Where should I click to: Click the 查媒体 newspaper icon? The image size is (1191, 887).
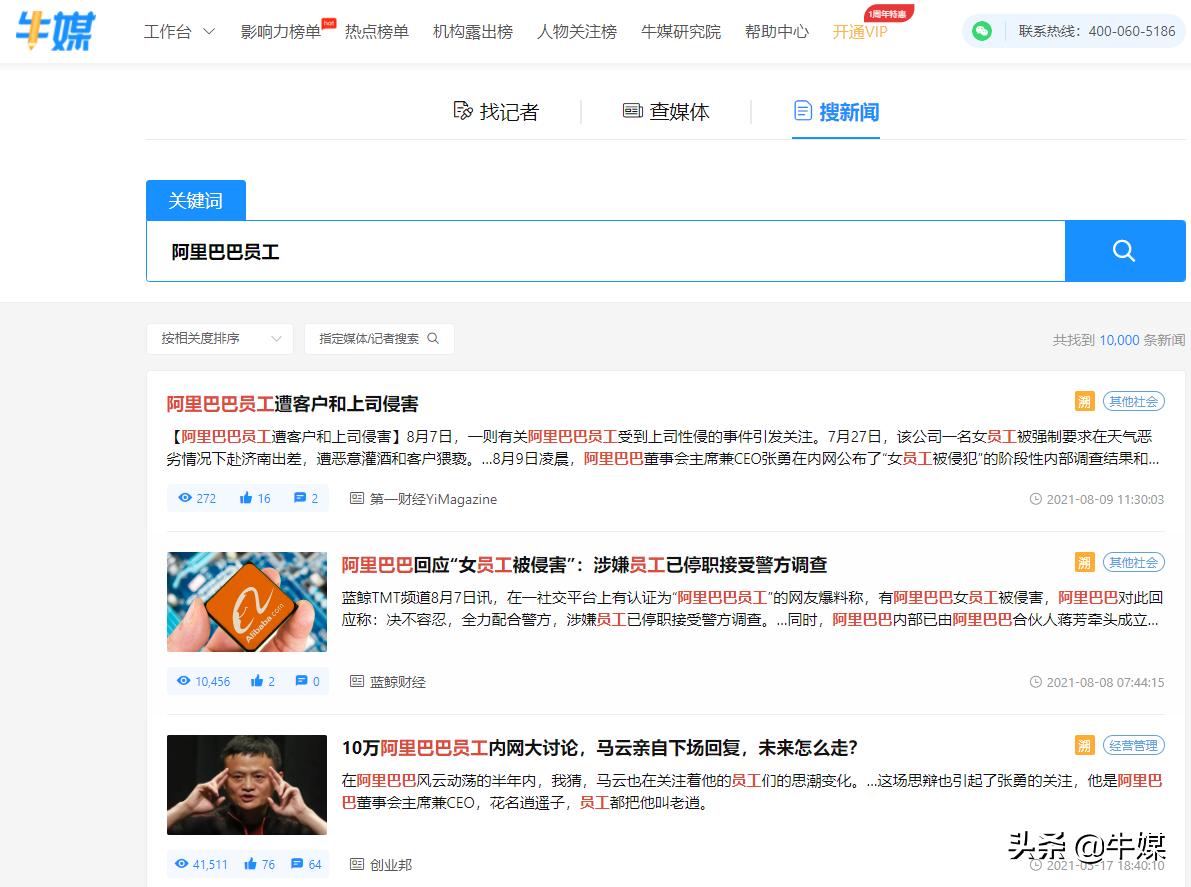click(x=633, y=111)
